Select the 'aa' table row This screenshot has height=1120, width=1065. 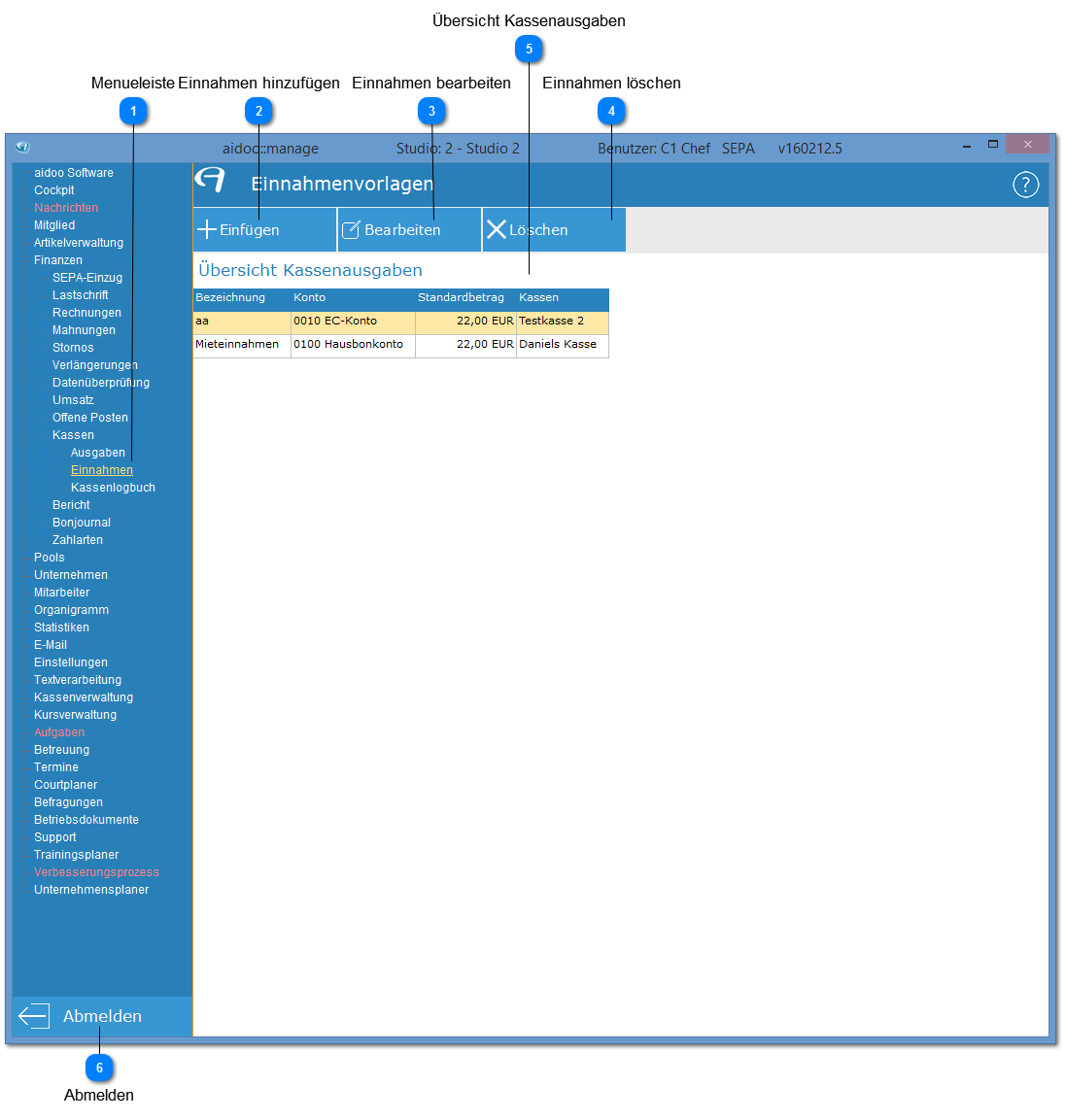(401, 322)
